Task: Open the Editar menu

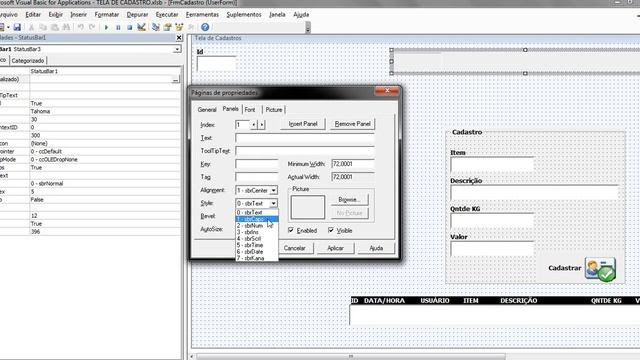Action: click(33, 15)
